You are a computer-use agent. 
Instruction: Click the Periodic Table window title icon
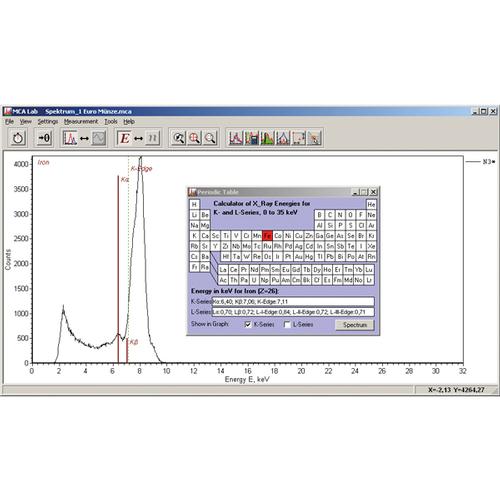[192, 192]
